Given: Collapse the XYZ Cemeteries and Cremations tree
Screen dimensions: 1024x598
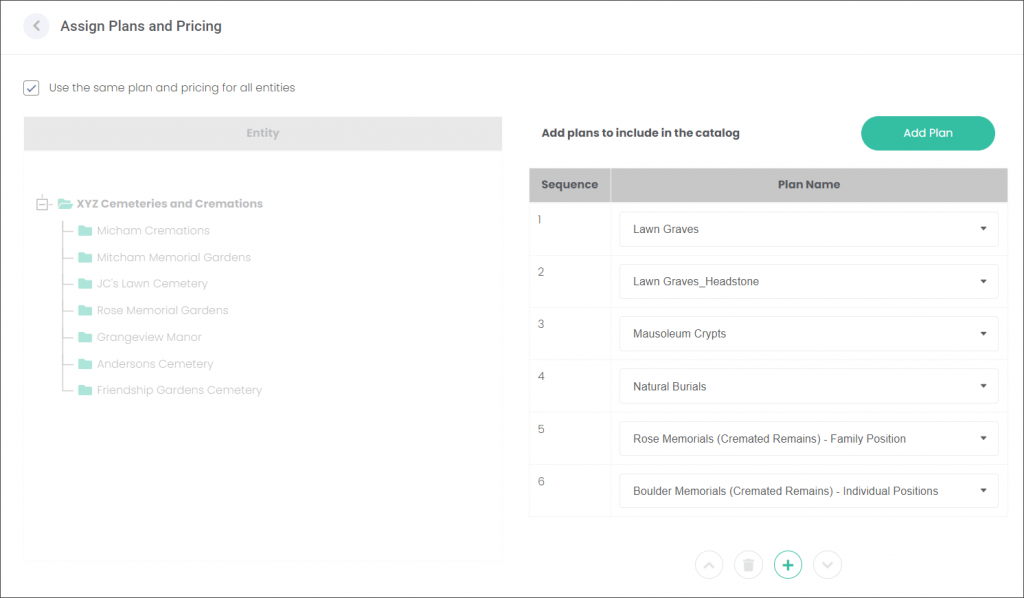Looking at the screenshot, I should click(42, 204).
